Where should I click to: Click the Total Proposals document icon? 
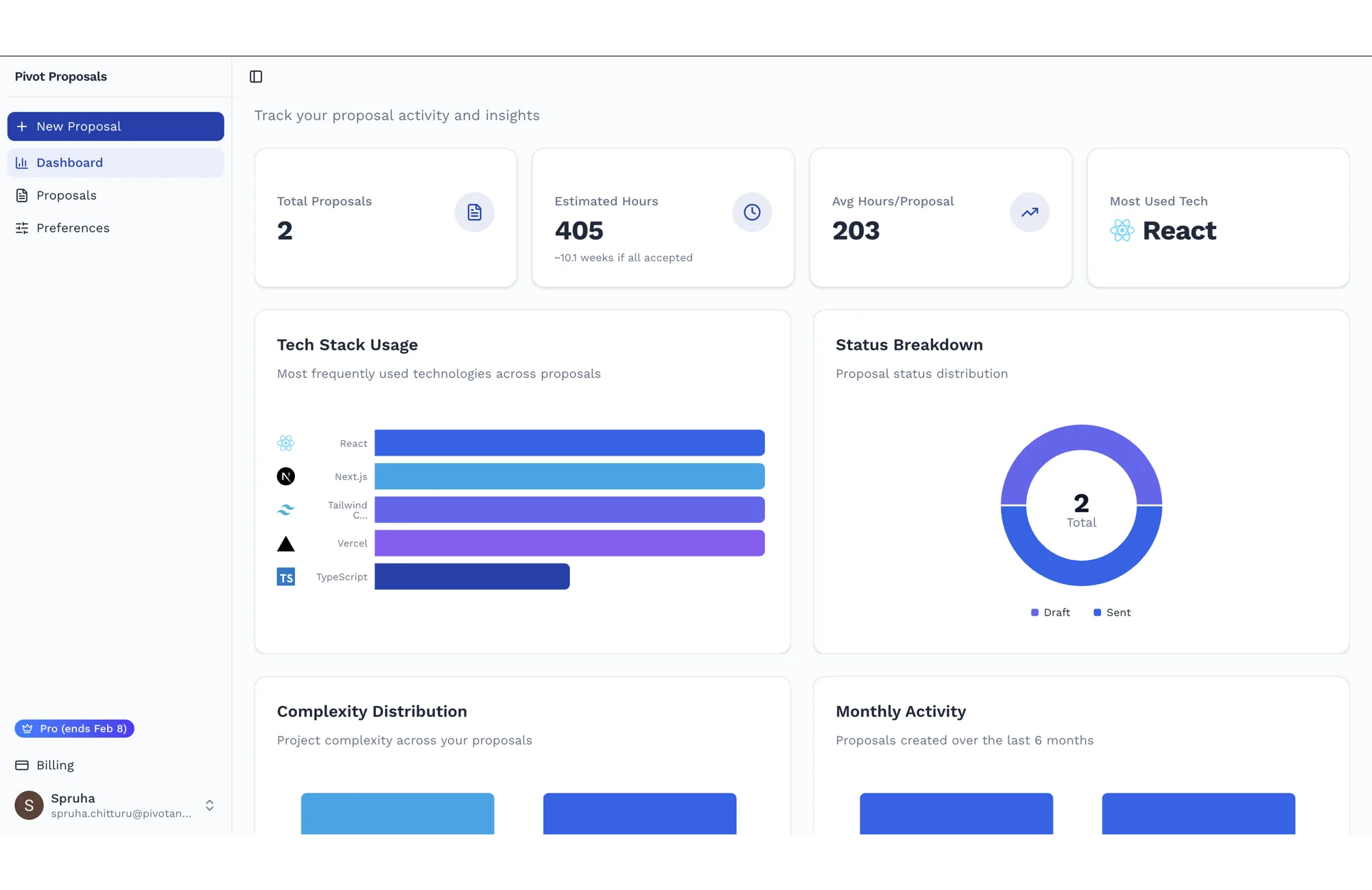pos(474,212)
